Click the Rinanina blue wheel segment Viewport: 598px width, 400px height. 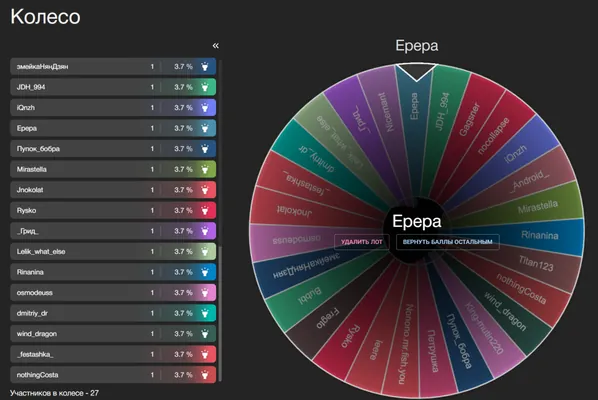pos(540,235)
